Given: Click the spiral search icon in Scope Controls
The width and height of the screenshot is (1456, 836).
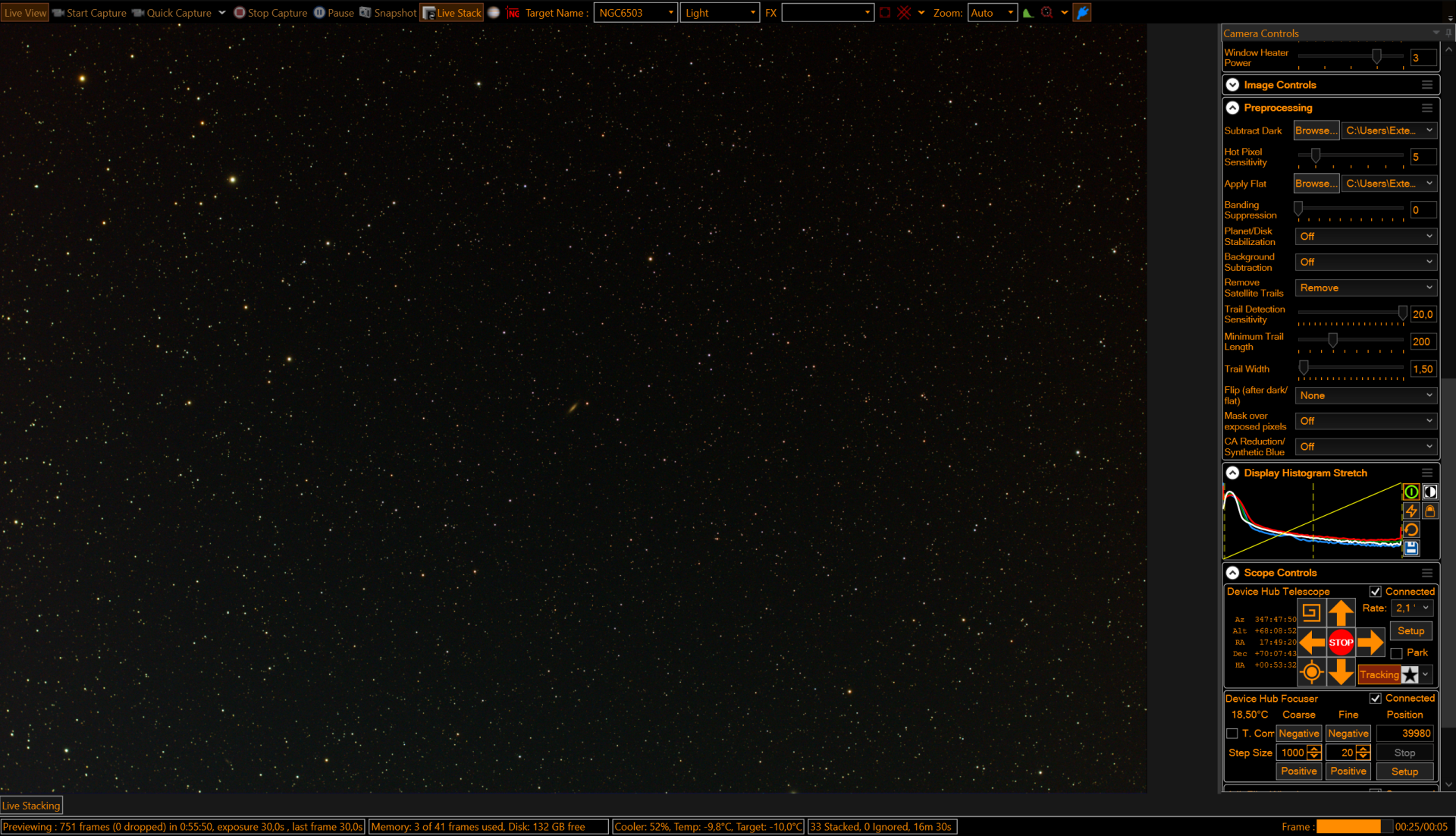Looking at the screenshot, I should tap(1311, 612).
